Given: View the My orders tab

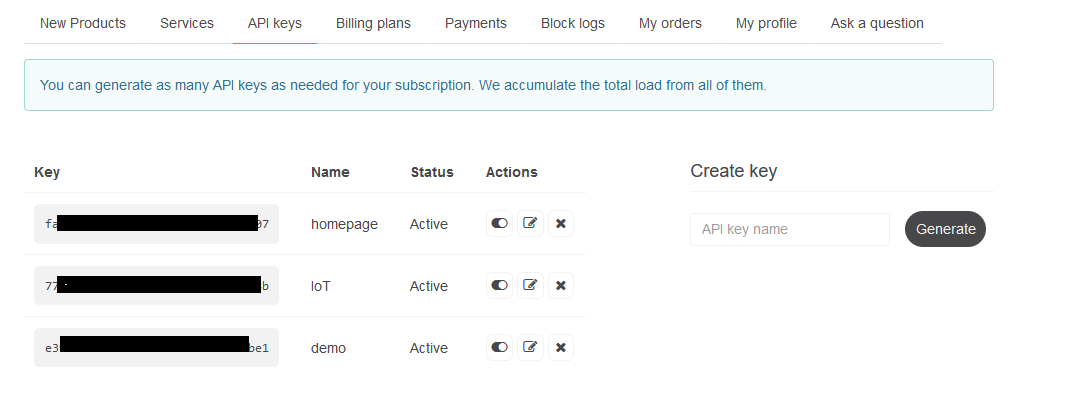Looking at the screenshot, I should click(670, 23).
